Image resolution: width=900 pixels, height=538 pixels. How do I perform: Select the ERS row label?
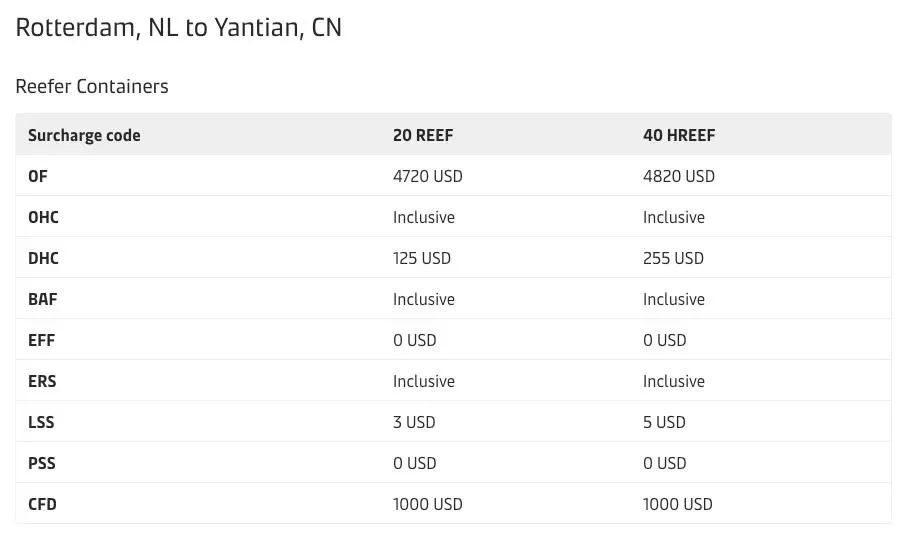point(42,381)
